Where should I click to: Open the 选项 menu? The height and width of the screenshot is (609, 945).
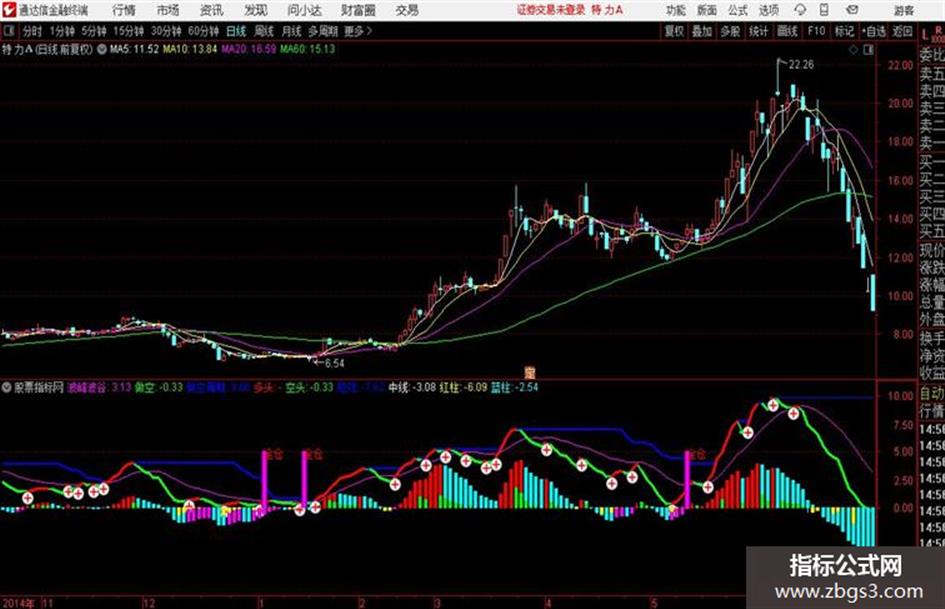pos(768,10)
